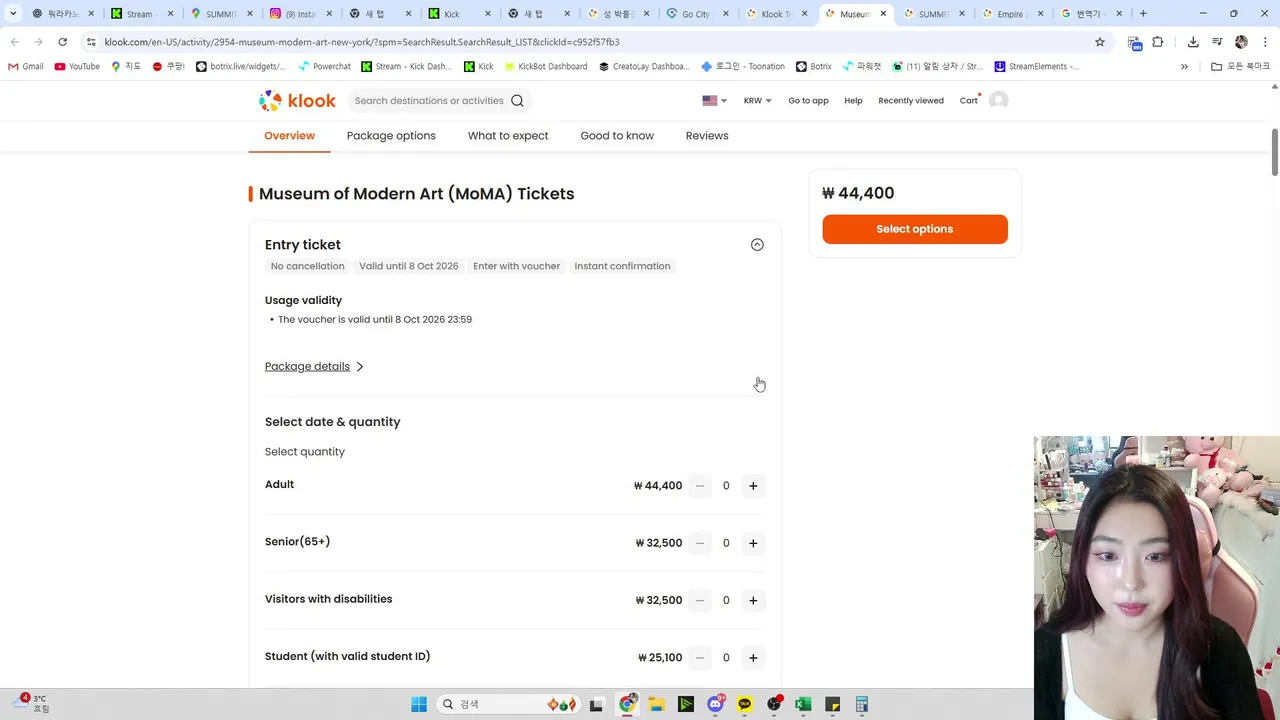Image resolution: width=1280 pixels, height=720 pixels.
Task: Switch to the Empire browser tab
Action: tap(1010, 14)
